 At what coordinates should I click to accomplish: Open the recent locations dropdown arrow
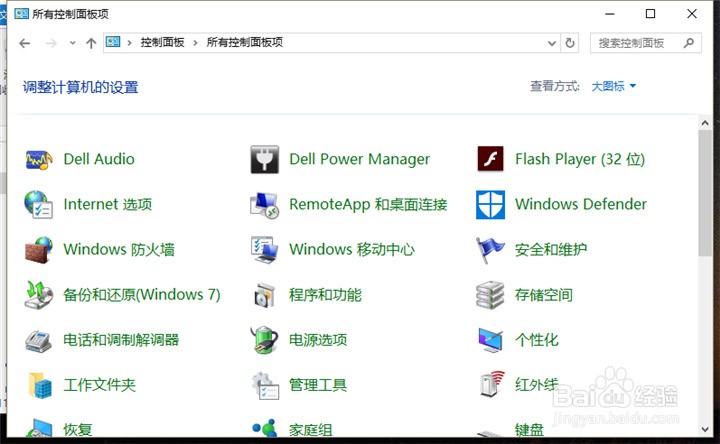click(72, 43)
